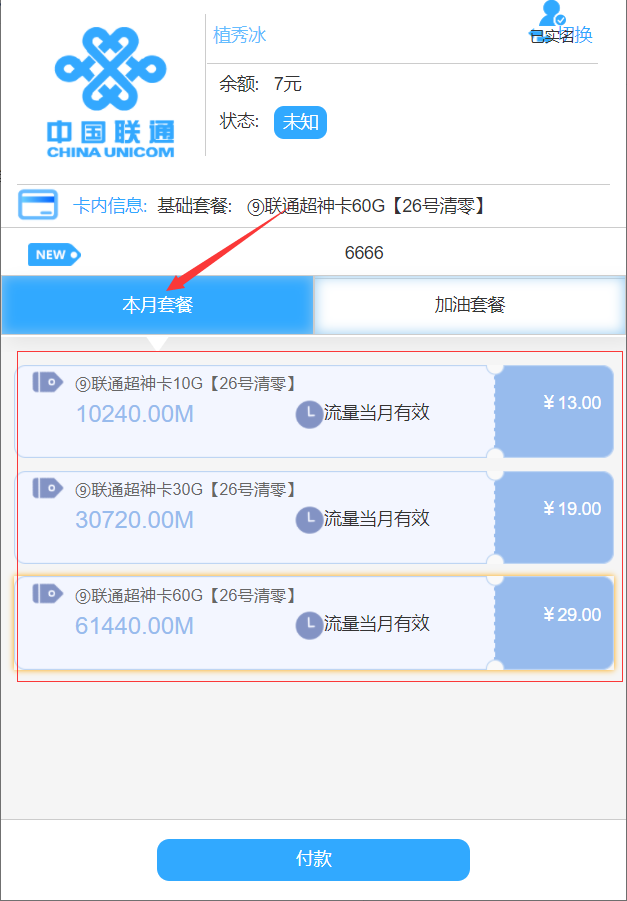627x901 pixels.
Task: Click the China Unicom logo
Action: click(110, 92)
